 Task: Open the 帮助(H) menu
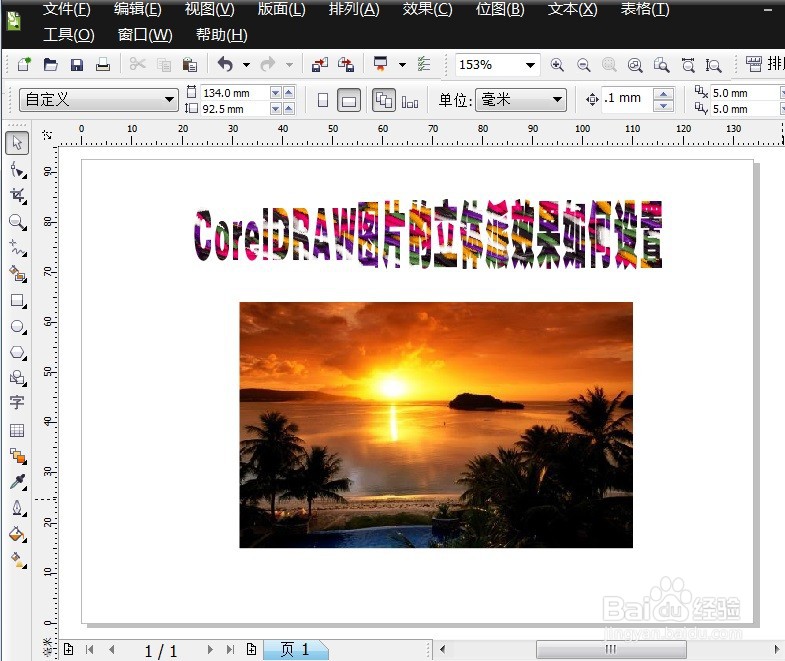(x=222, y=35)
